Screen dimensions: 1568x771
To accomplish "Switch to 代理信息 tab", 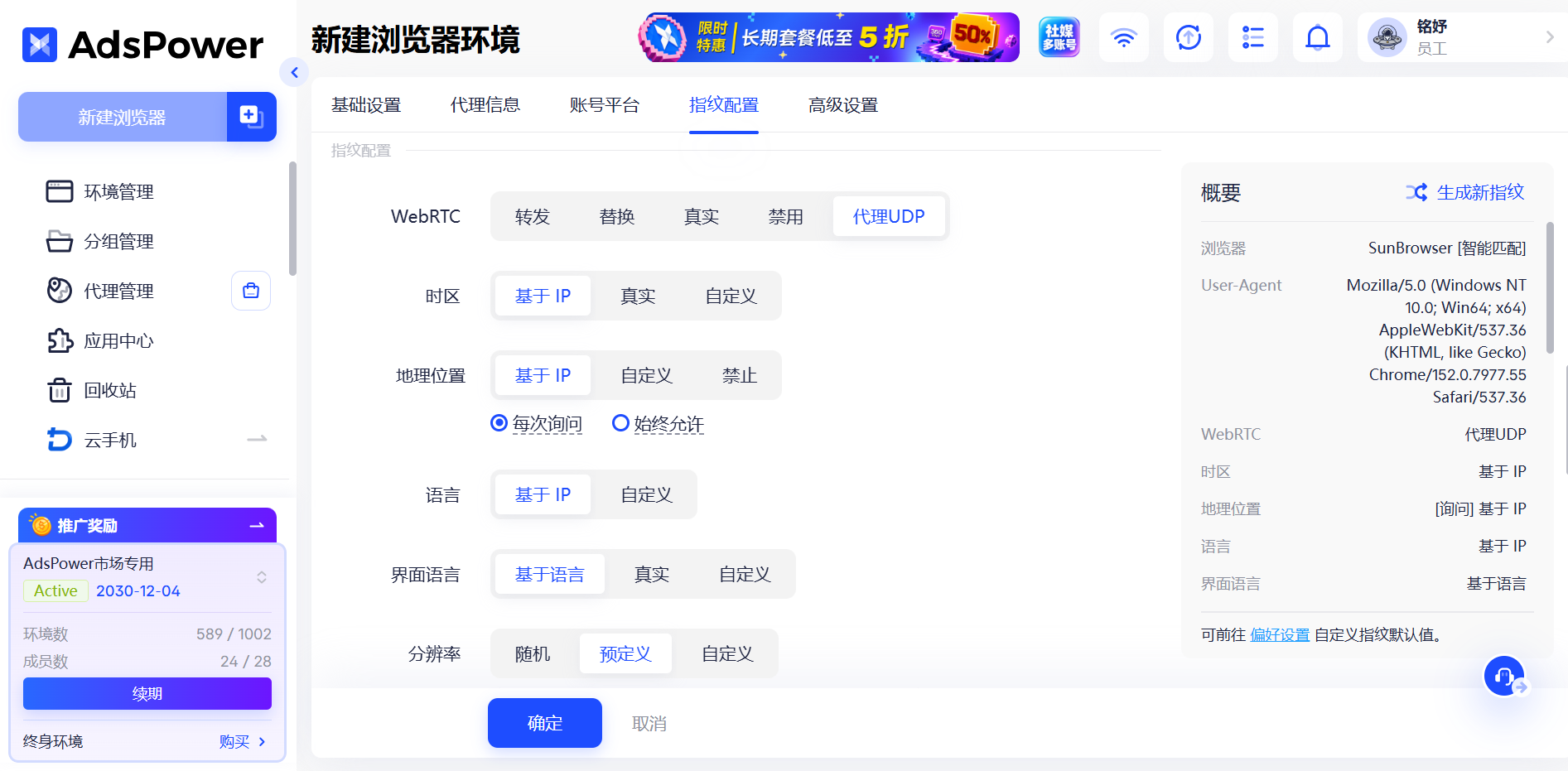I will 485,105.
